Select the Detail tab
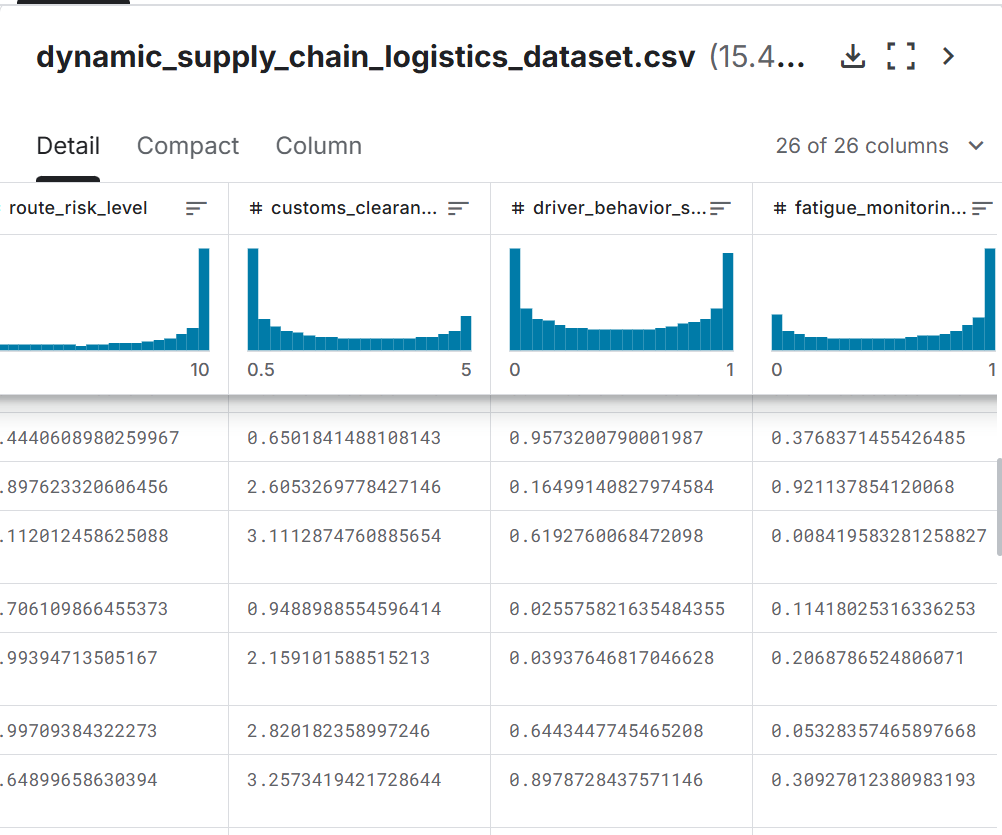Image resolution: width=1002 pixels, height=835 pixels. (x=68, y=146)
